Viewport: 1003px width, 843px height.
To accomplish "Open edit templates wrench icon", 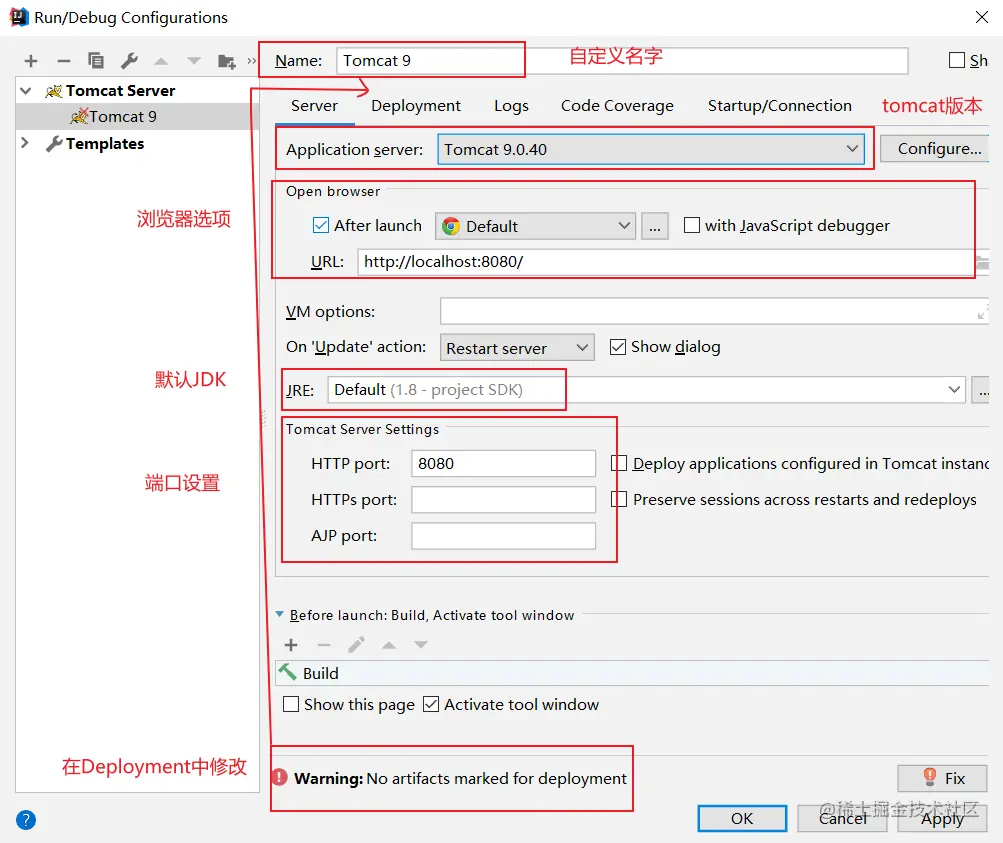I will click(x=129, y=61).
